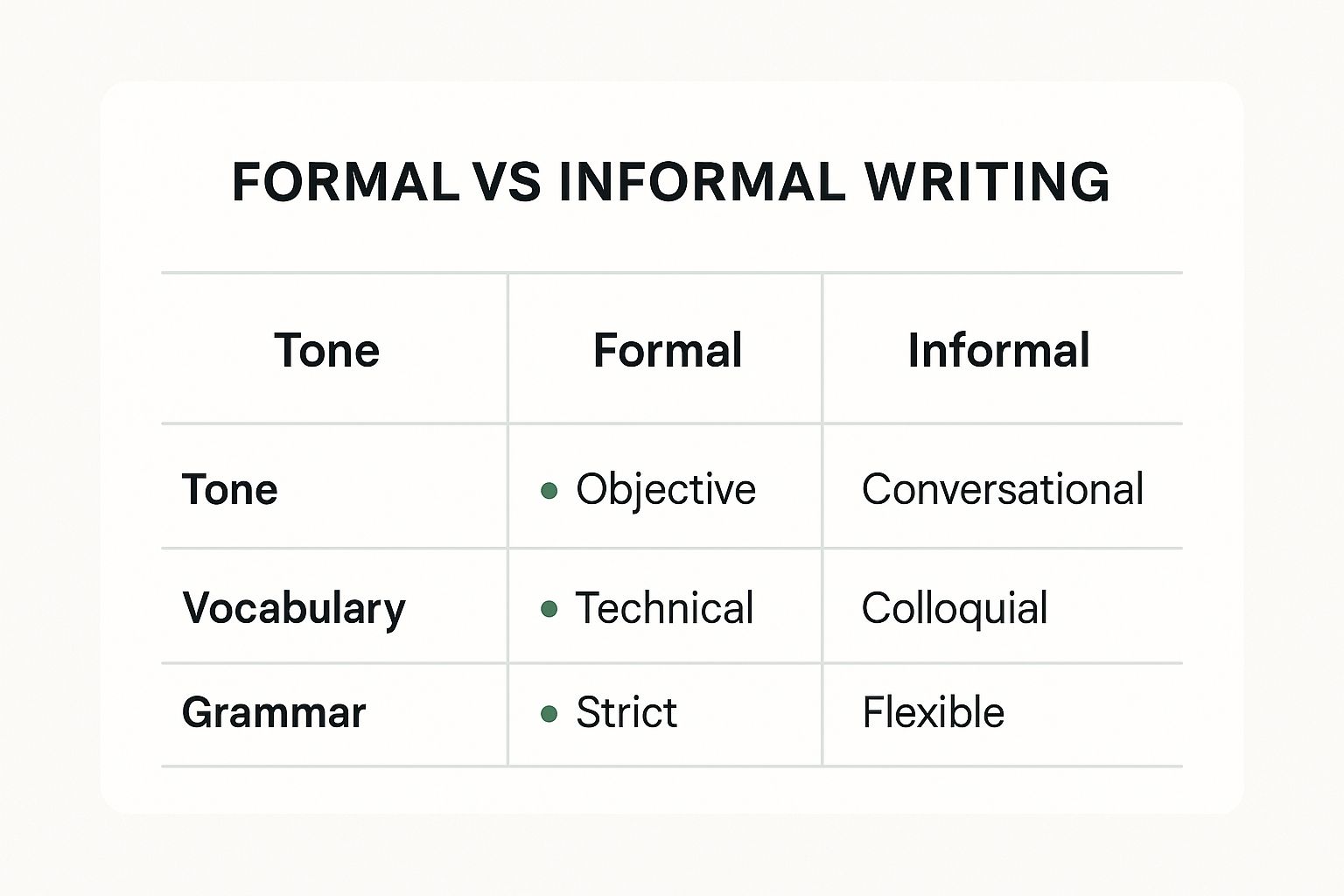
Task: Select the "Vocabulary" row label
Action: (x=294, y=609)
